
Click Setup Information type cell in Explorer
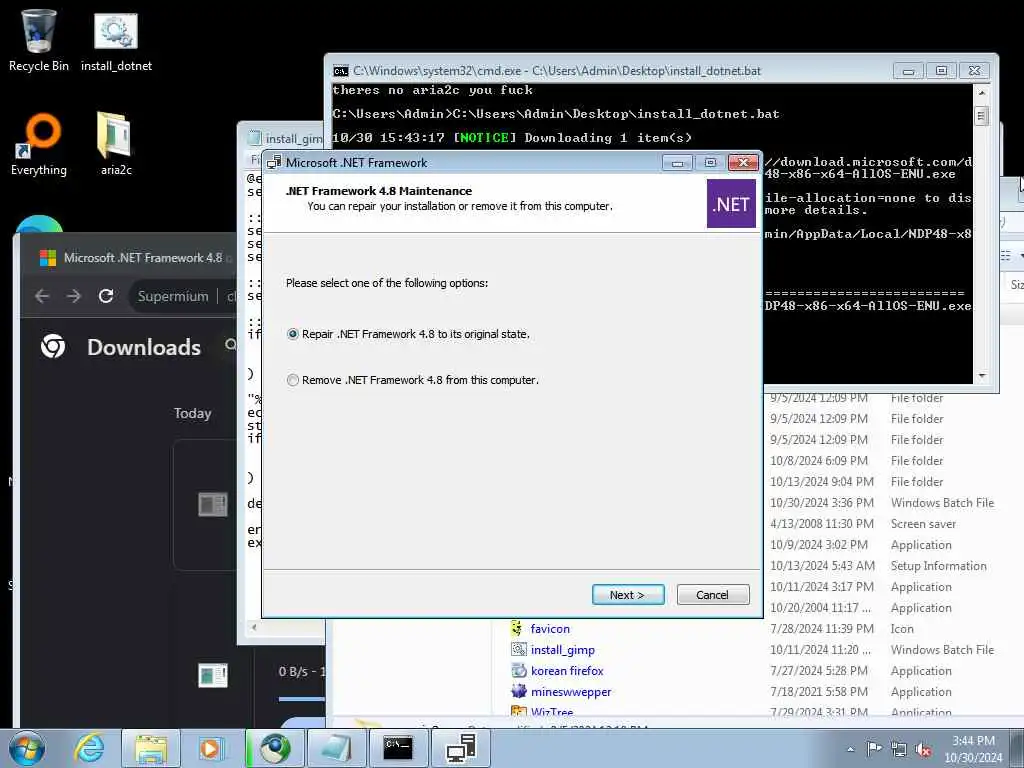(938, 566)
